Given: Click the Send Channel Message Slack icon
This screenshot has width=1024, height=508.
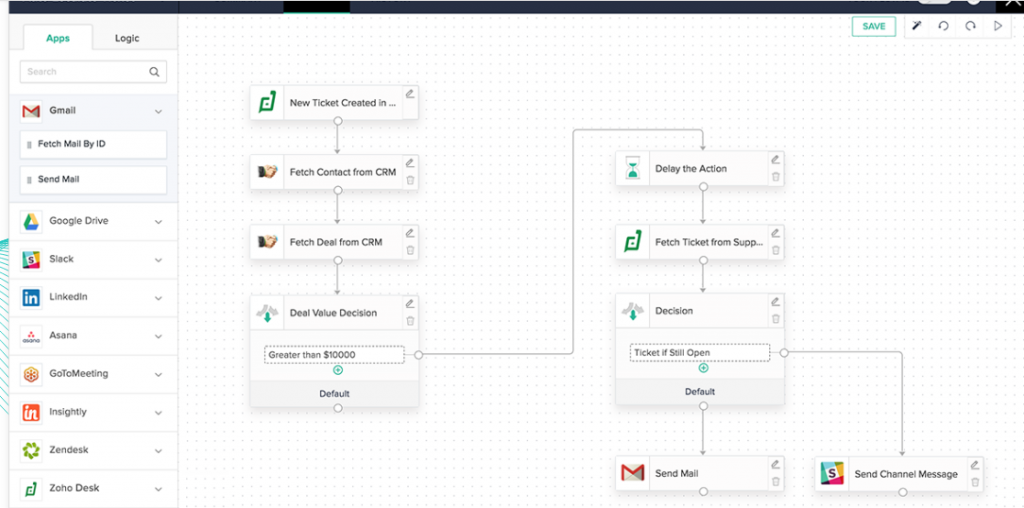Looking at the screenshot, I should [x=832, y=474].
